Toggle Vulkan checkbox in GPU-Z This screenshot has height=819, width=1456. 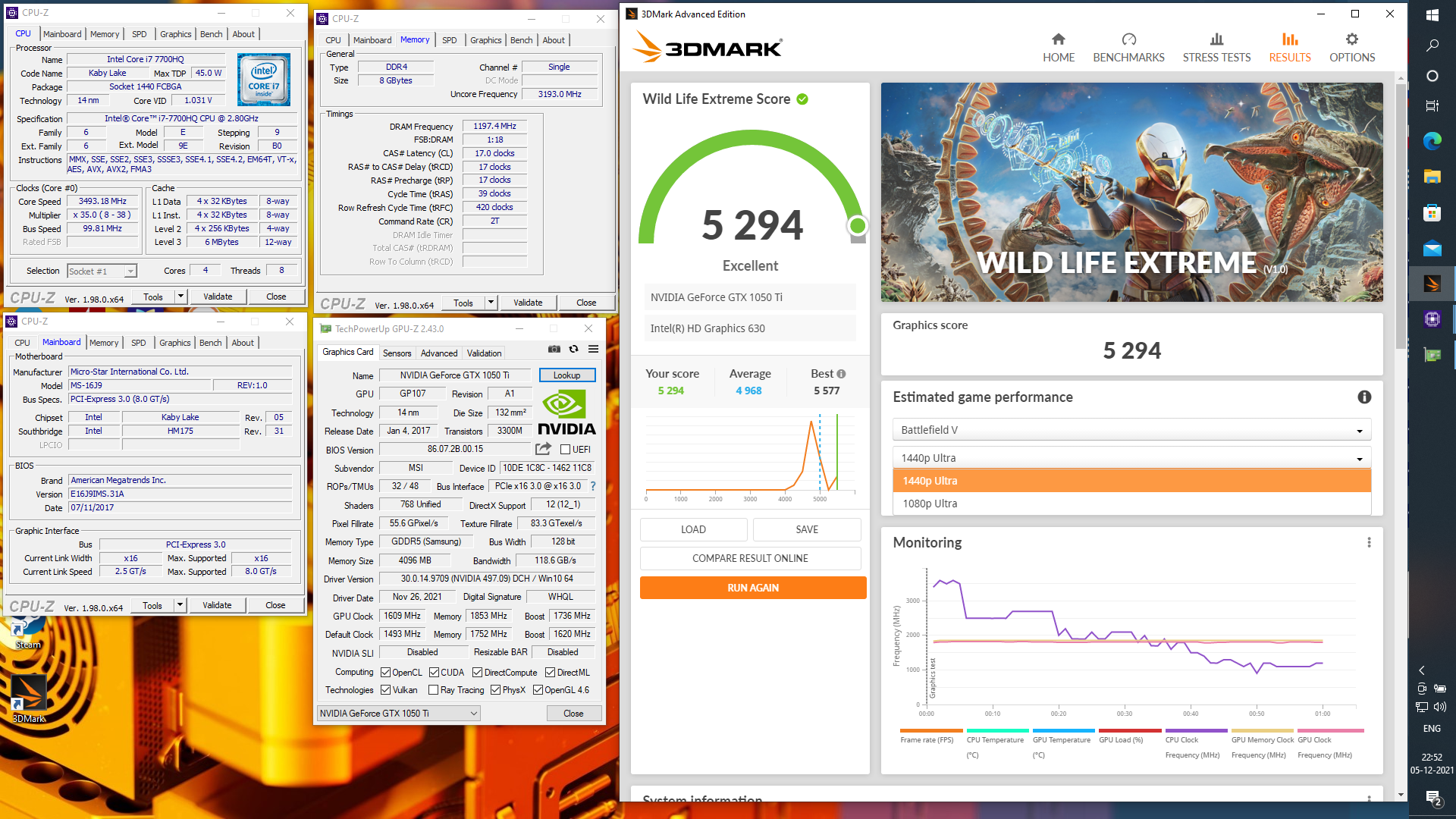coord(385,690)
